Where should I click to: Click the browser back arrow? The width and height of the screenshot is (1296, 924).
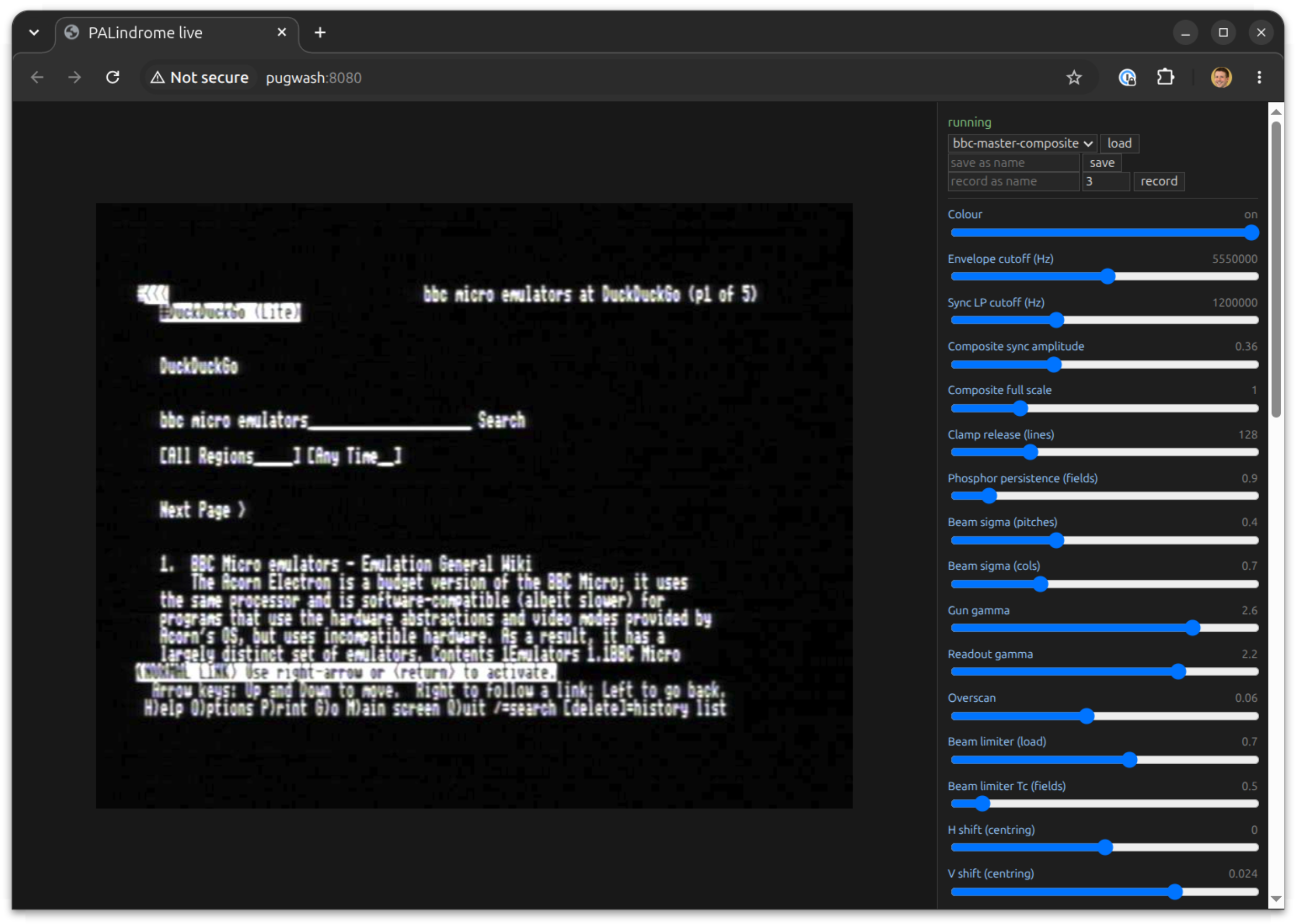(x=37, y=77)
